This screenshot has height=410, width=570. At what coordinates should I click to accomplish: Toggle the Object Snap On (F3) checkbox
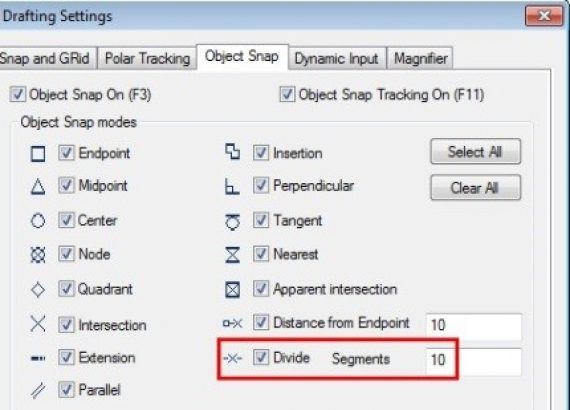pyautogui.click(x=17, y=95)
